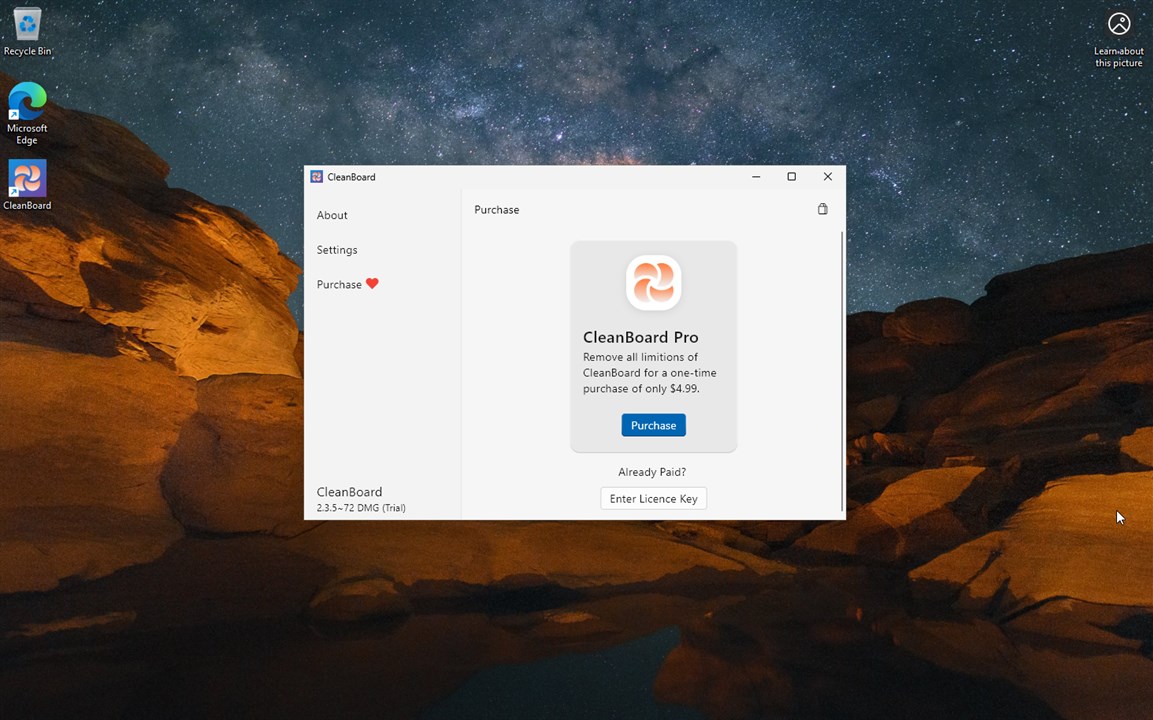Image resolution: width=1153 pixels, height=720 pixels.
Task: Click the vertical scrollbar in Purchase panel
Action: pos(842,371)
